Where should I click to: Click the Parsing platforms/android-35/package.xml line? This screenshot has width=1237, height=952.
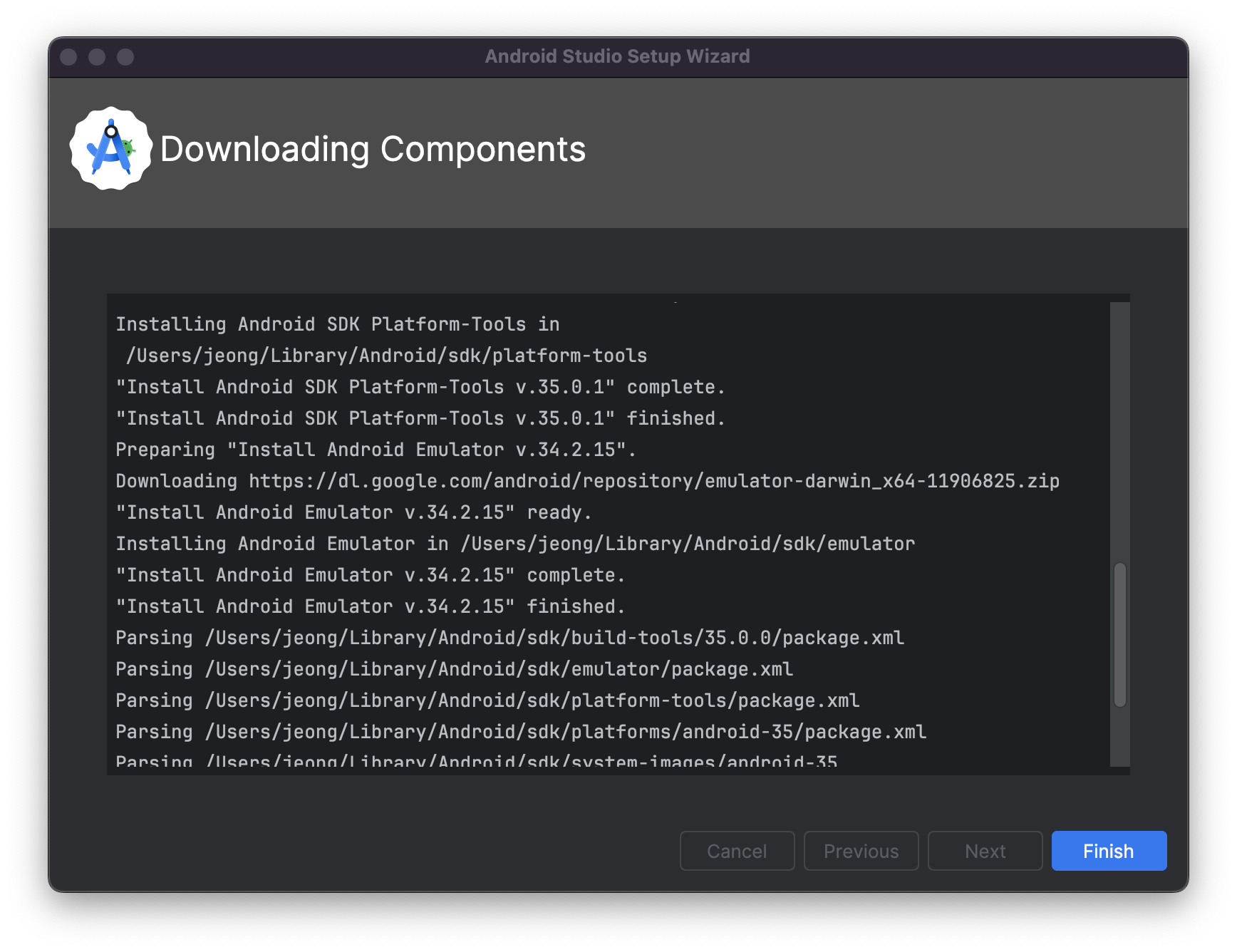coord(521,732)
